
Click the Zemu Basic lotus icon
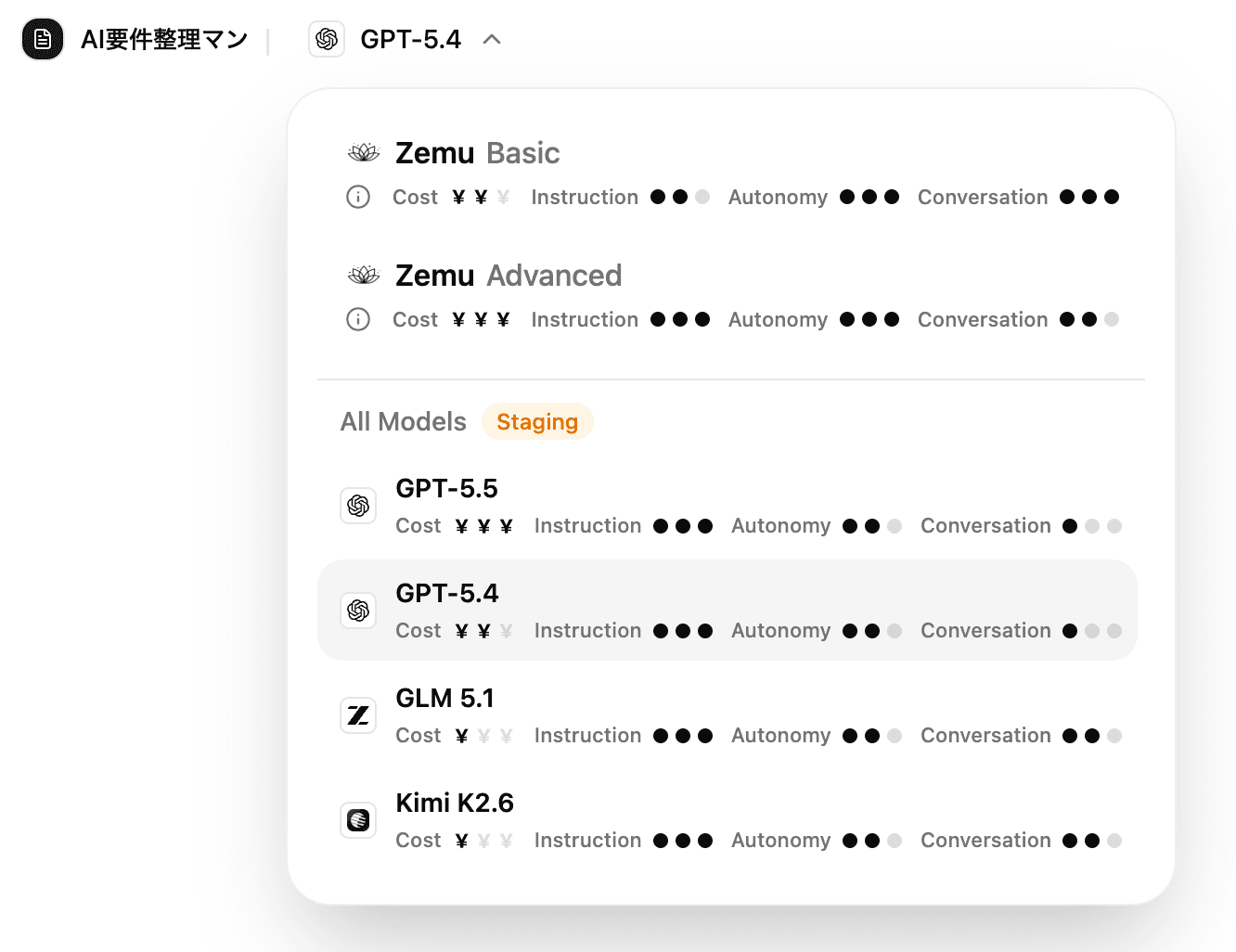tap(364, 153)
